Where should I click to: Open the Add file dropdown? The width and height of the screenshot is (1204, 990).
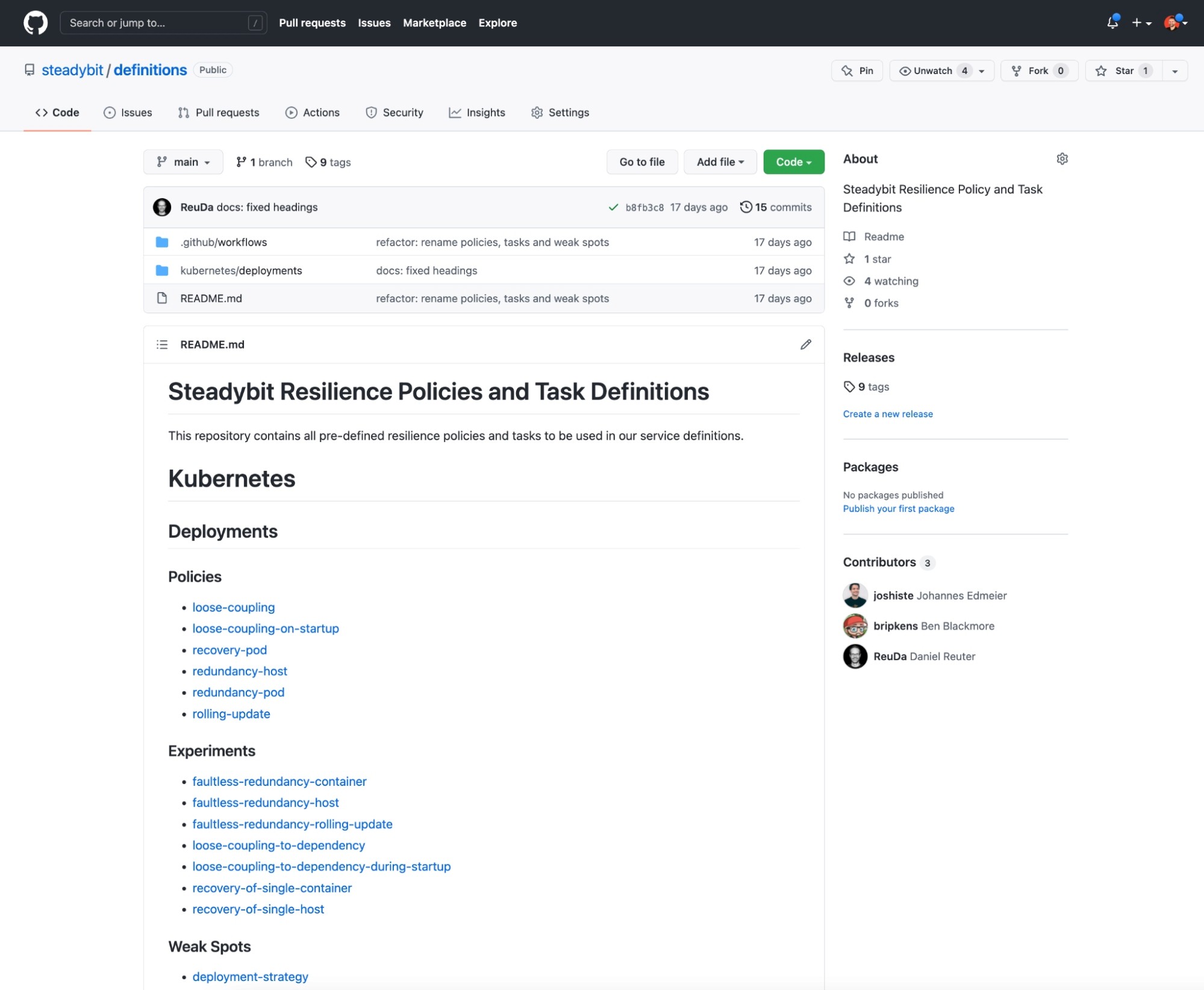[720, 162]
